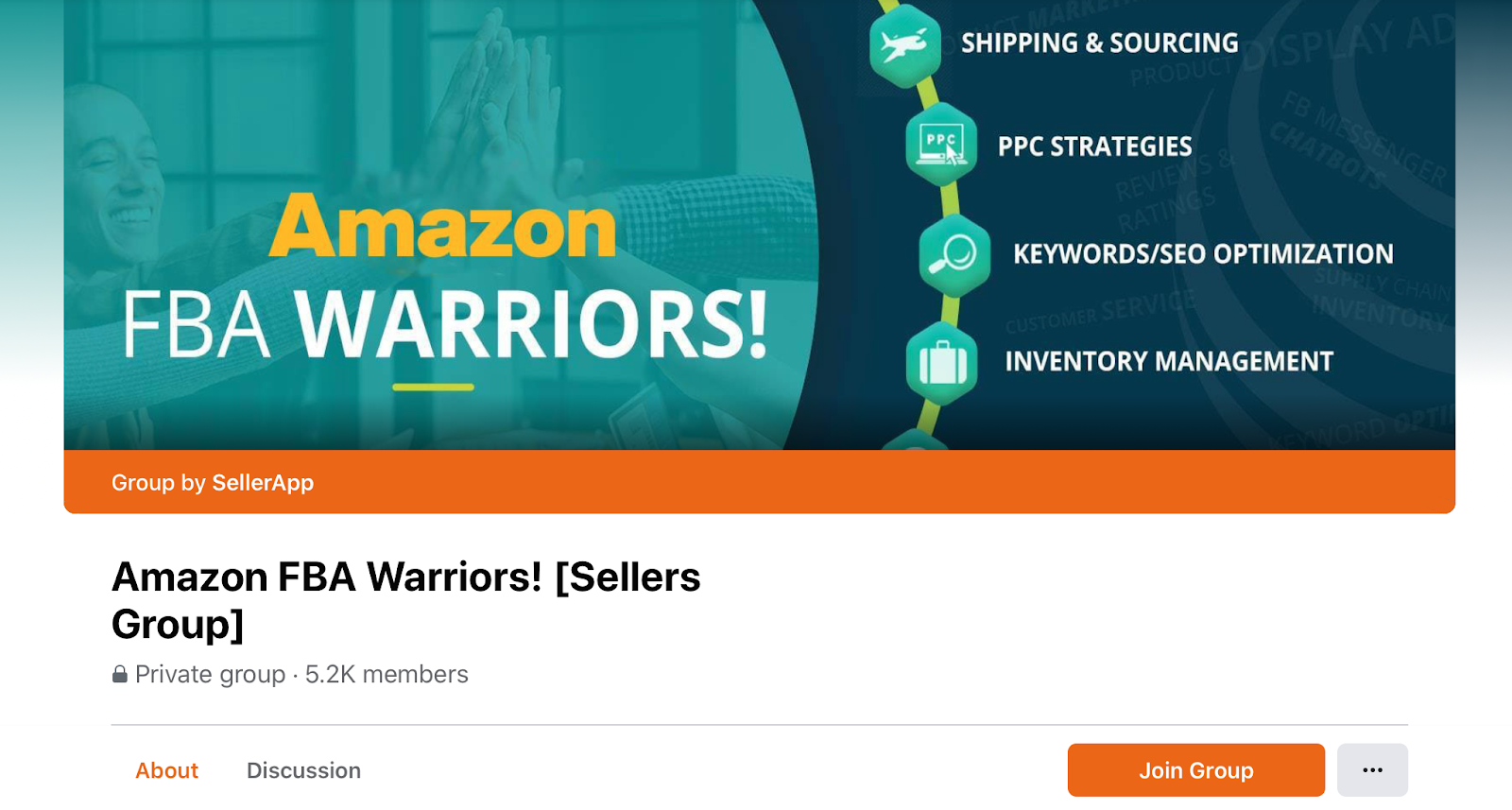The image size is (1512, 810).
Task: Open the three-dots more options menu
Action: (1372, 770)
